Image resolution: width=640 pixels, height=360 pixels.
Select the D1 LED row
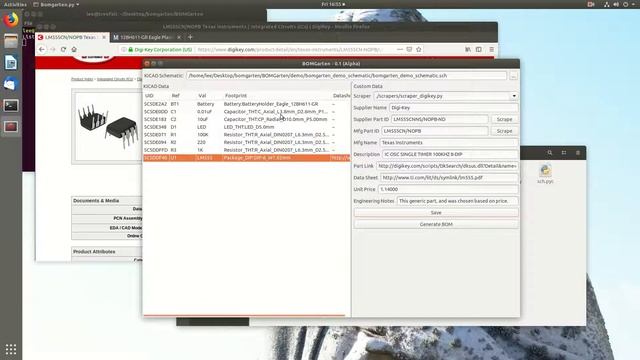click(247, 127)
